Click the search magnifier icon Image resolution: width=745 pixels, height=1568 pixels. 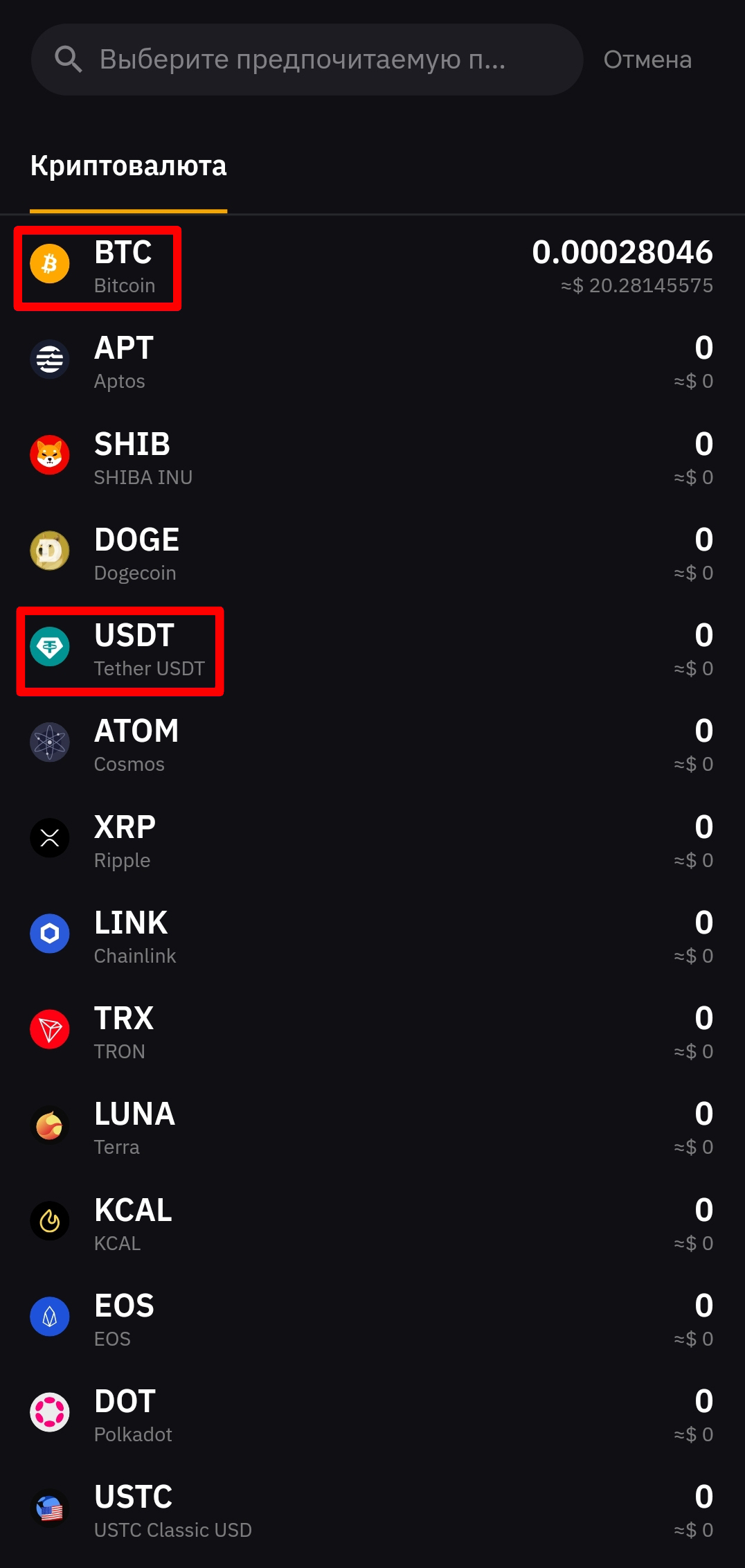pos(69,60)
